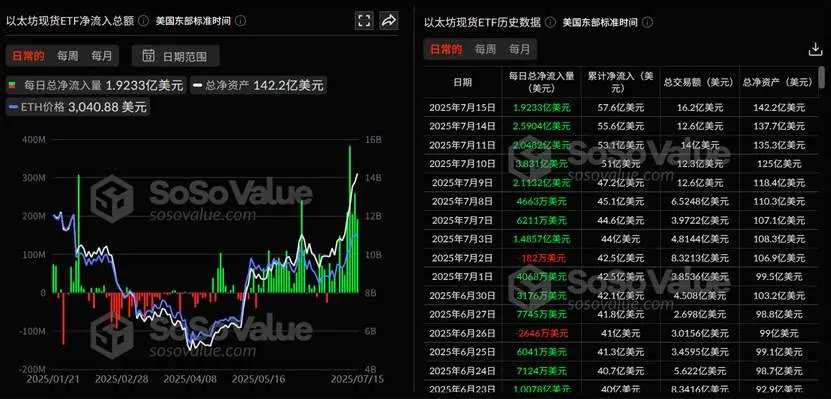
Task: Click the fullscreen expand icon on the chart
Action: pos(364,21)
